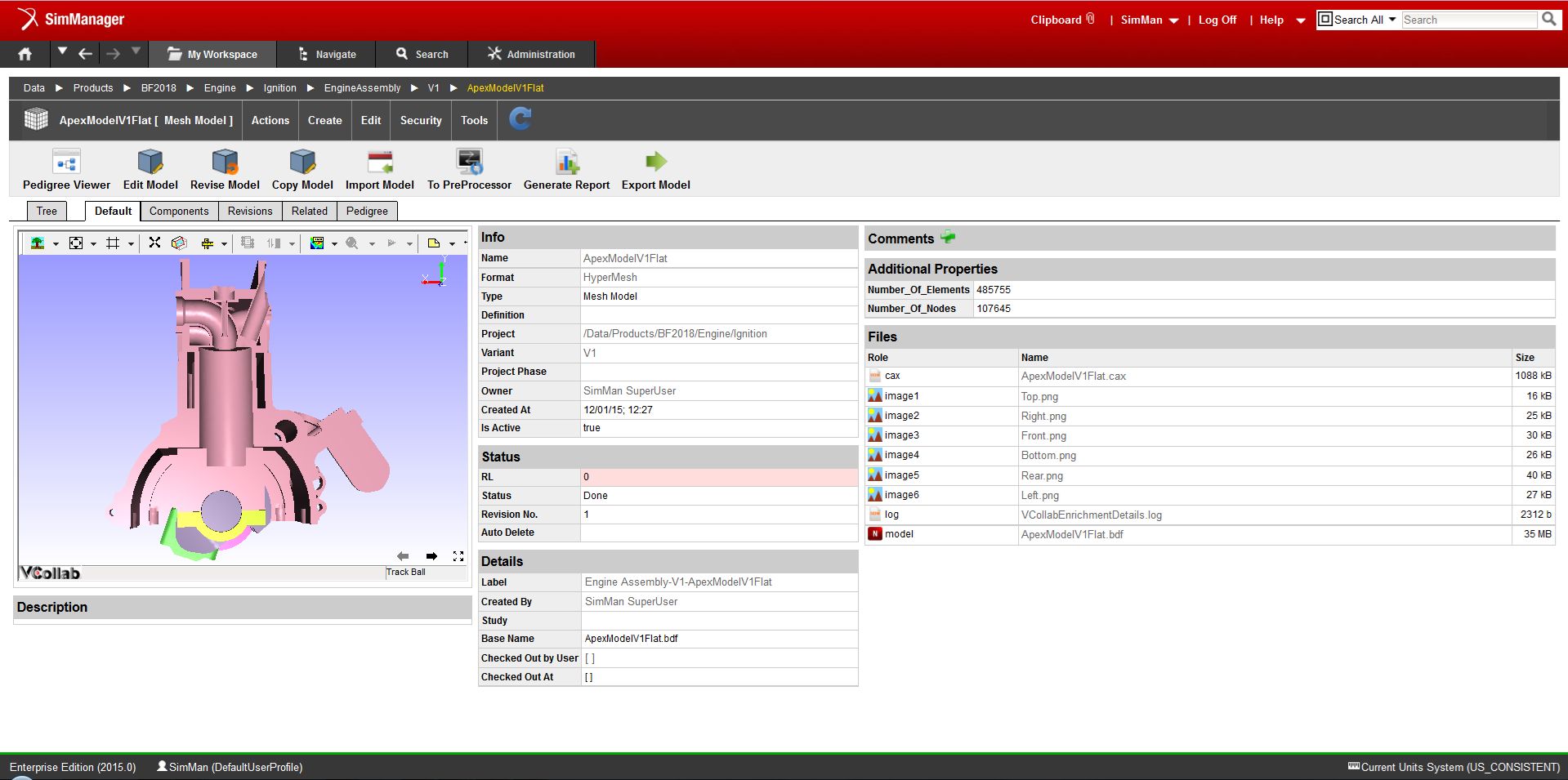Click the ApexModelV1Flat.bdf in Files list
Screen dimensions: 1568x780
click(1072, 534)
